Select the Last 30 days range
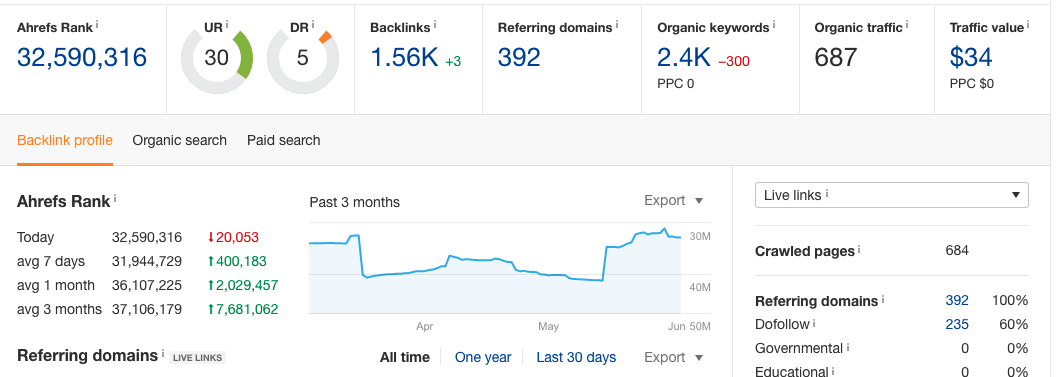Screen dimensions: 1064x377 (576, 357)
